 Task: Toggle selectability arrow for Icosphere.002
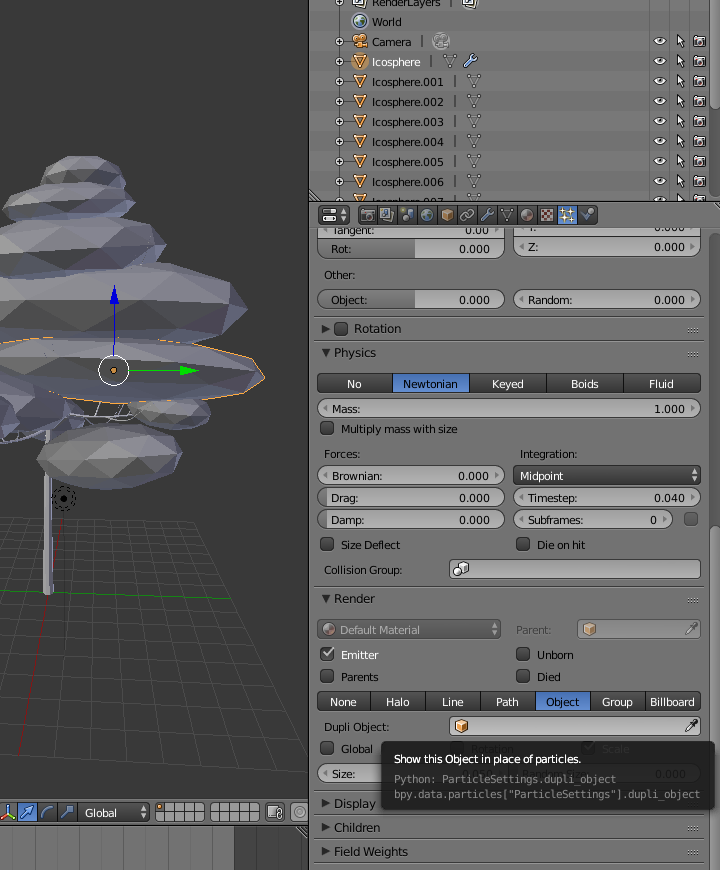point(680,102)
